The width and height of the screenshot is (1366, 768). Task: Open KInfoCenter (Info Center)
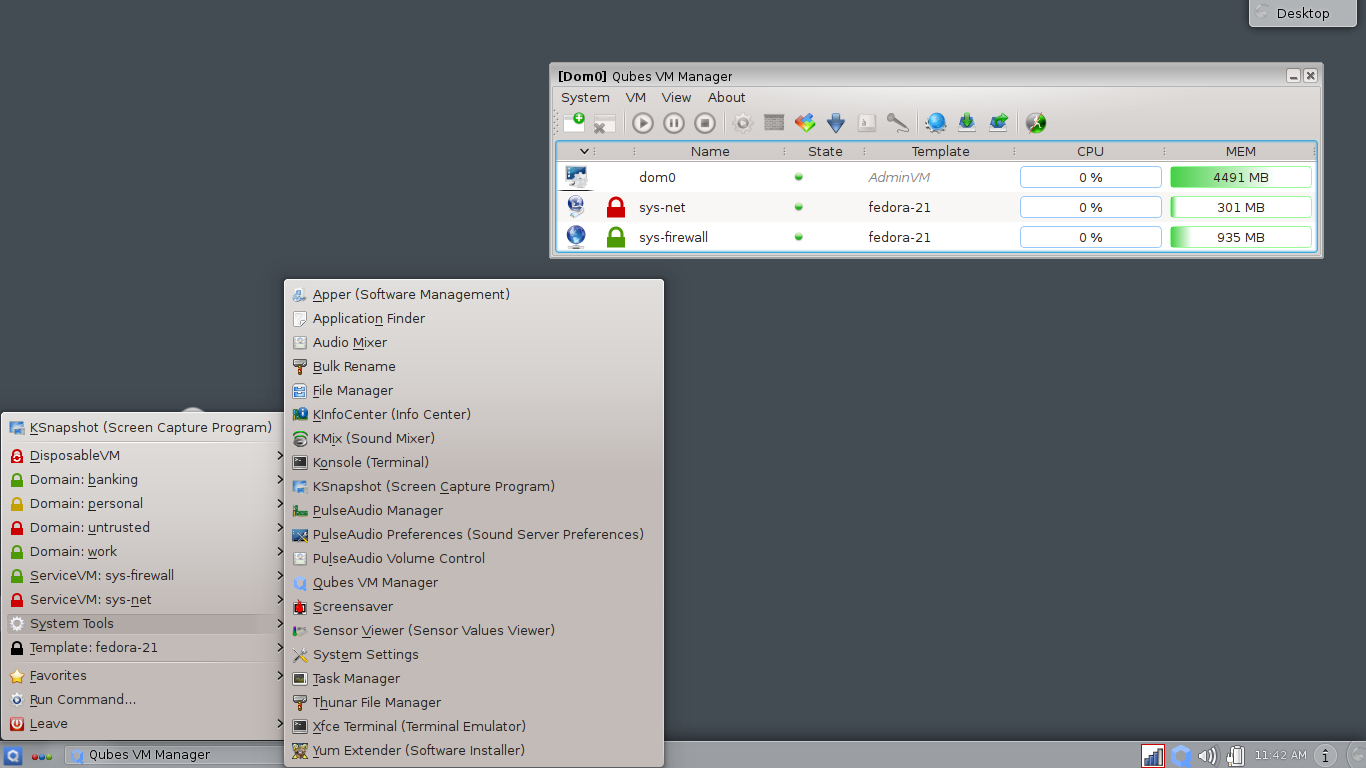click(474, 414)
